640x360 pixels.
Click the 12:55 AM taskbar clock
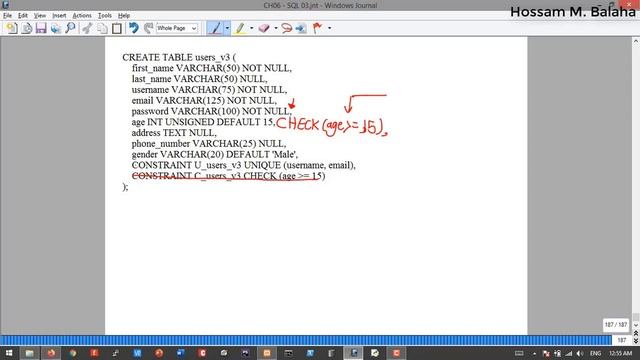click(x=620, y=353)
